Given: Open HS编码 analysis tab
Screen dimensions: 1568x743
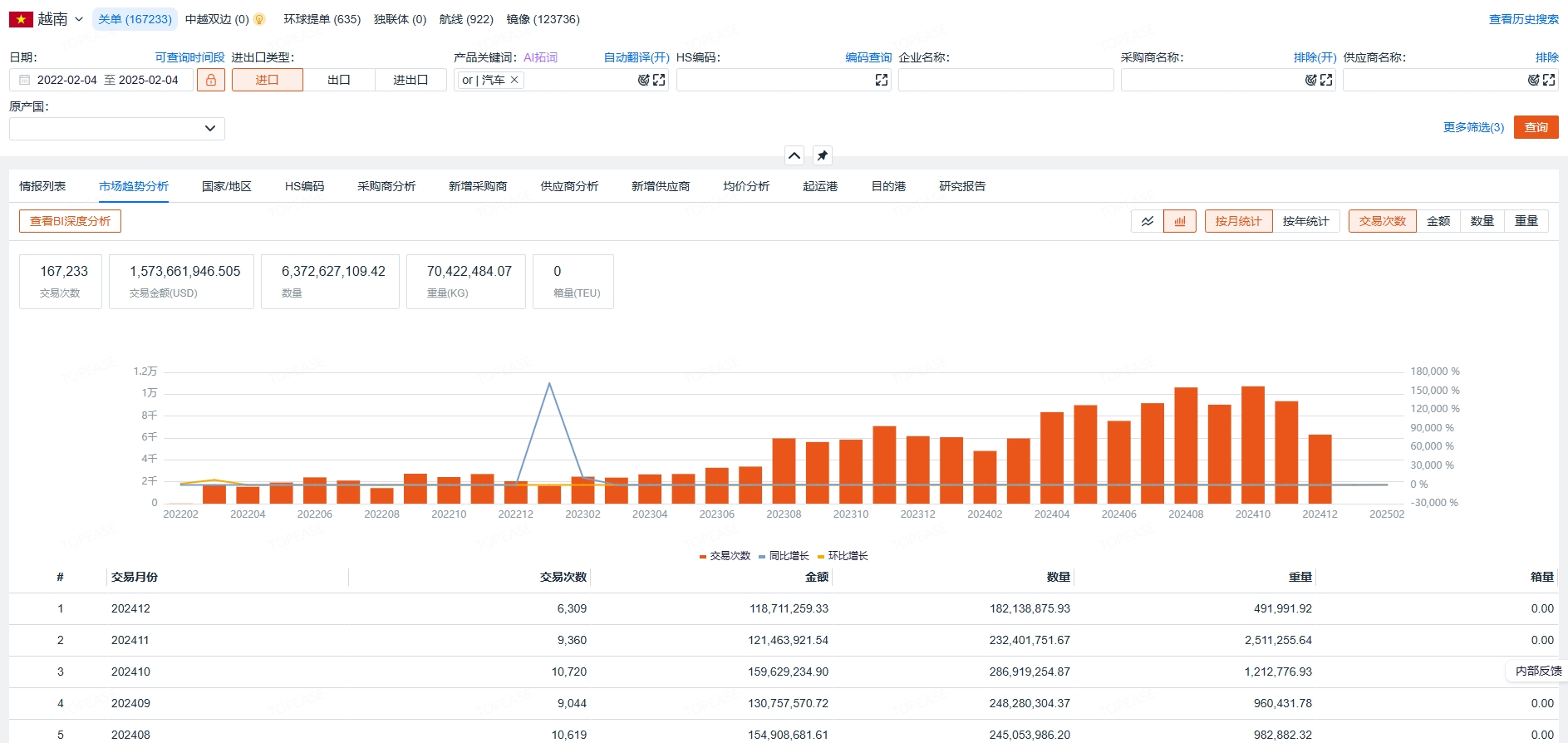Looking at the screenshot, I should click(304, 186).
